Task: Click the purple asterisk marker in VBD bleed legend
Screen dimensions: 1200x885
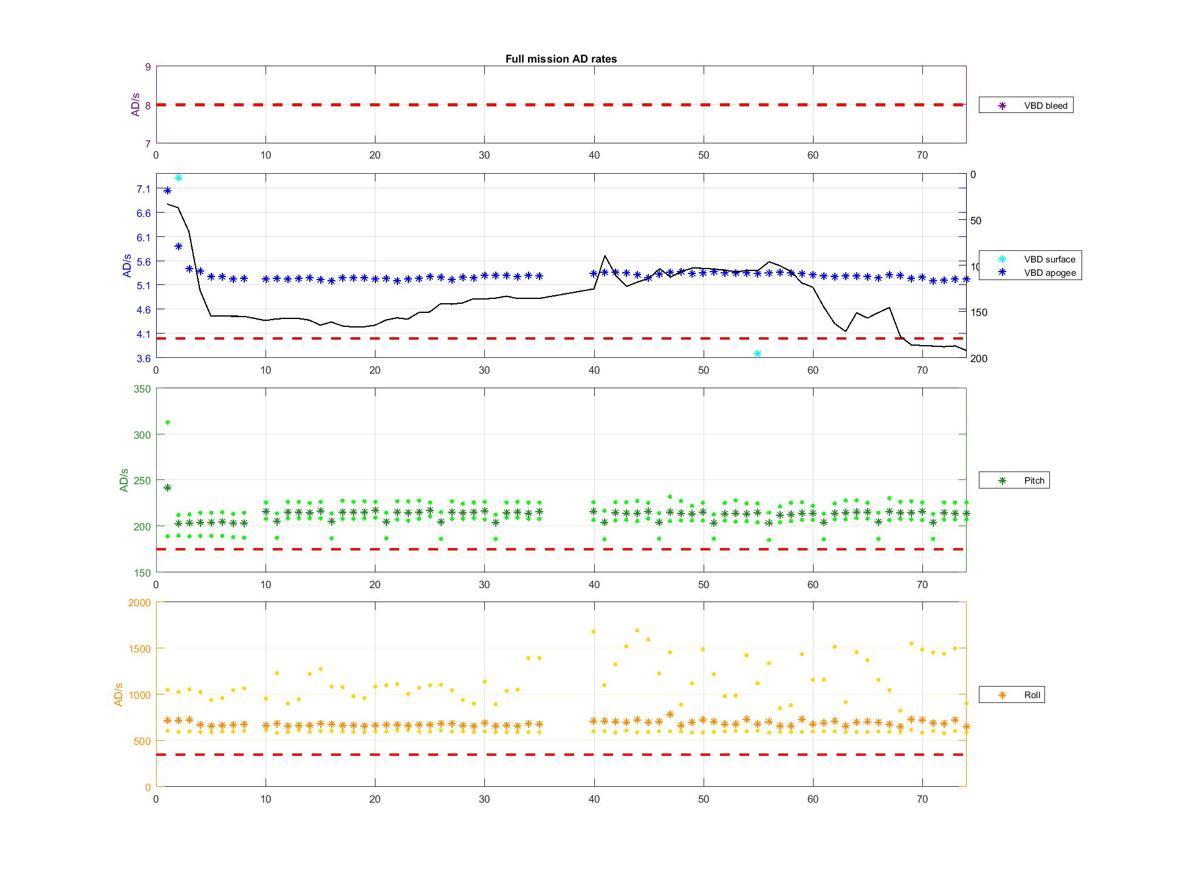Action: point(1002,105)
